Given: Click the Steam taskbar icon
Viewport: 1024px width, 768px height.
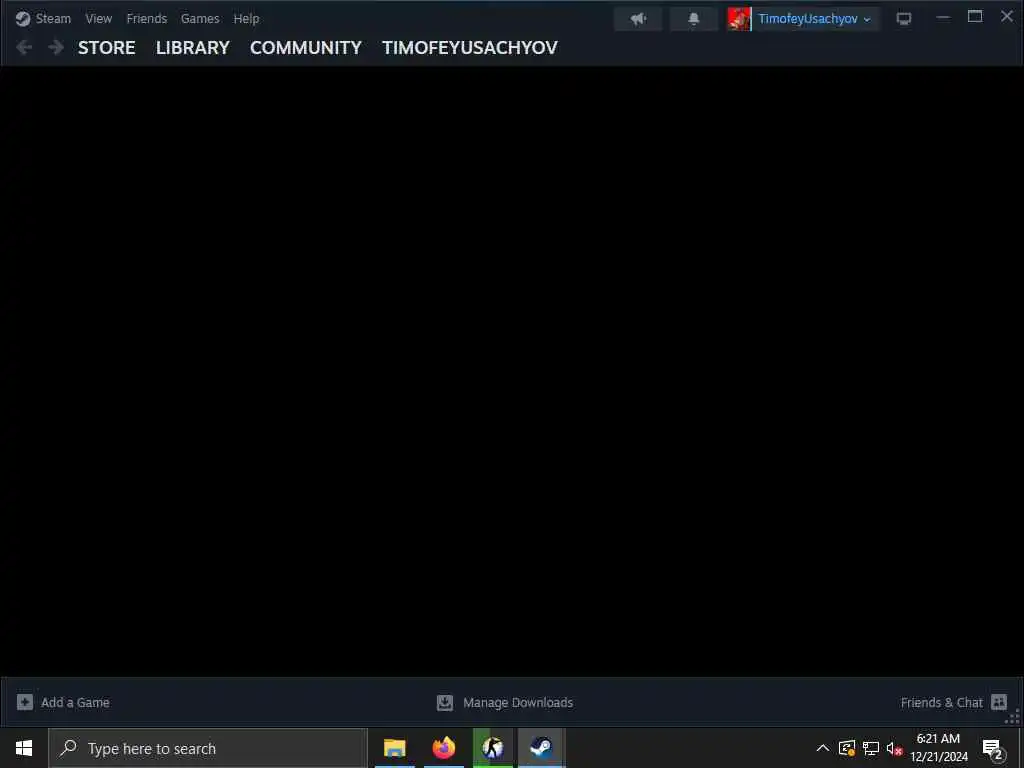Looking at the screenshot, I should pos(541,748).
